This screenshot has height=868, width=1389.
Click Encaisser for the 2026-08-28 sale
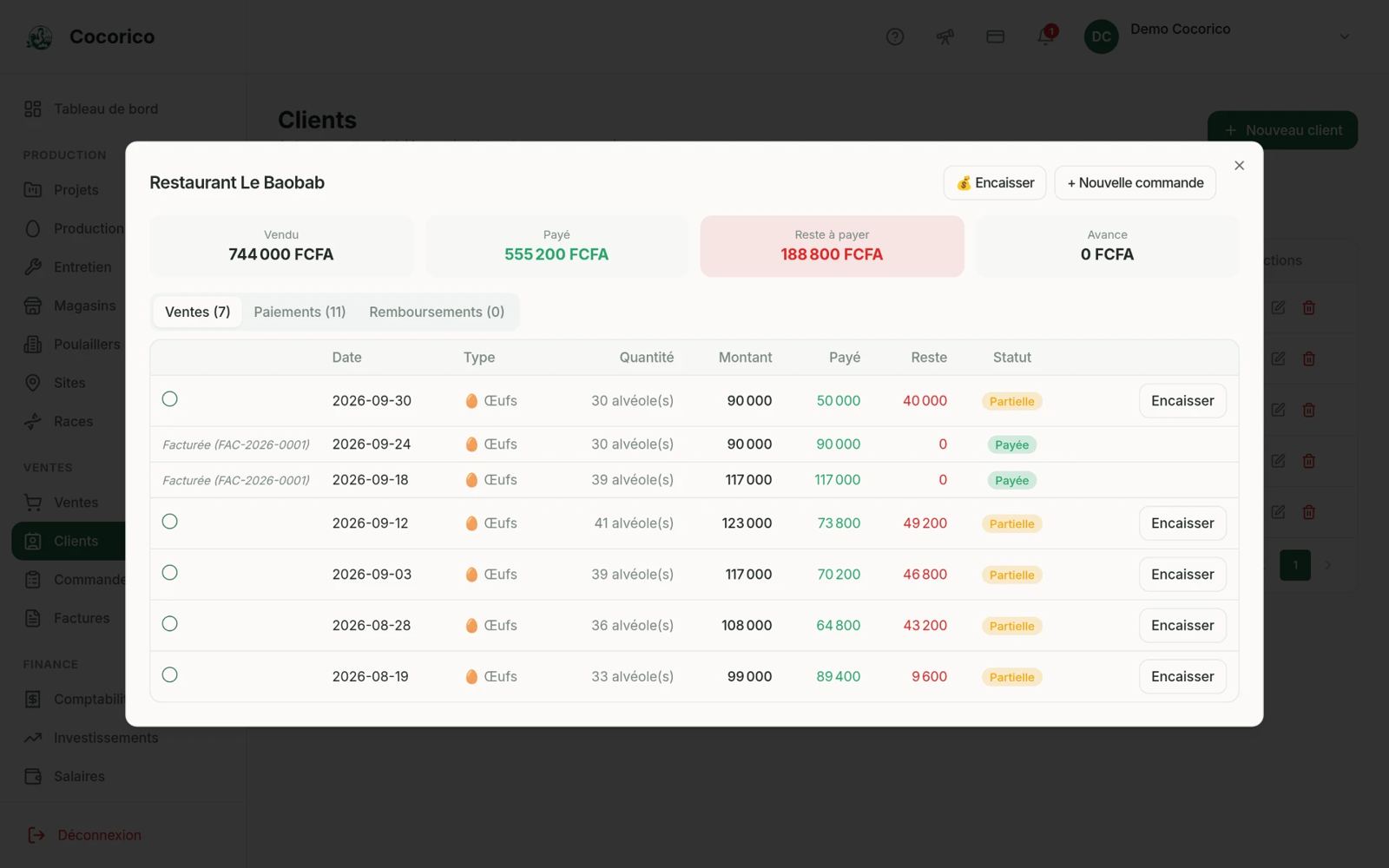click(x=1182, y=626)
